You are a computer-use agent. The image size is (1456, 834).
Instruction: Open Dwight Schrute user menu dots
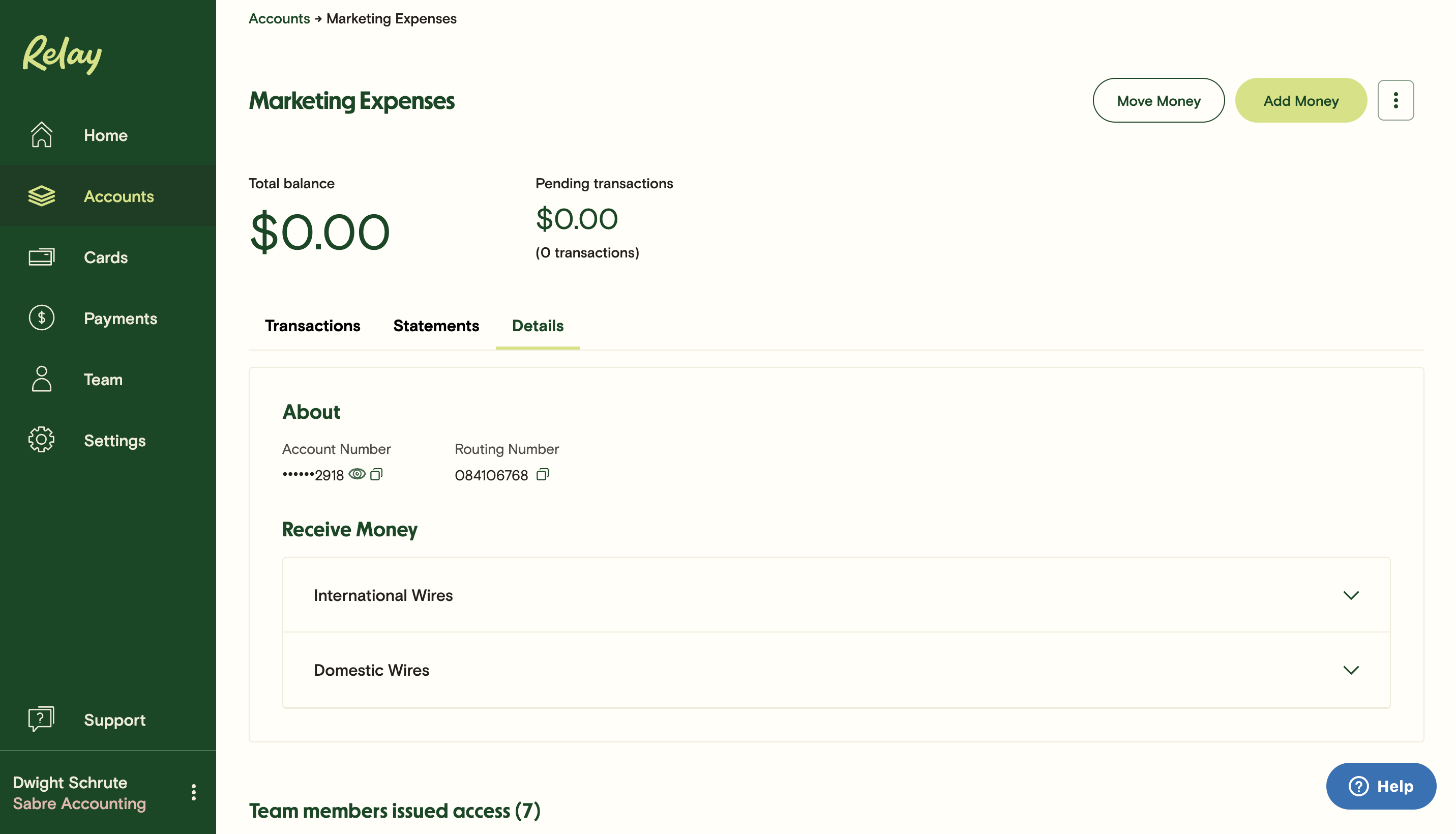(193, 792)
